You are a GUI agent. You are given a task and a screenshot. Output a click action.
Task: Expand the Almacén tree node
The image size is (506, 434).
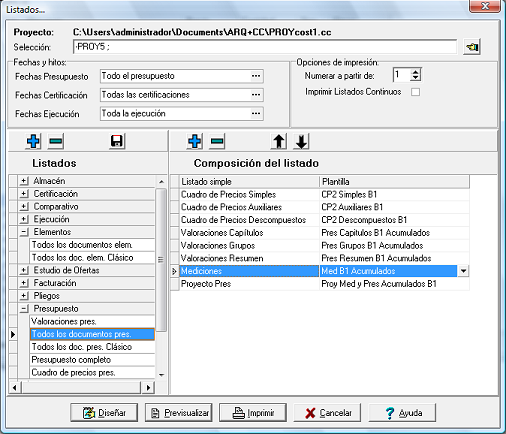point(24,181)
